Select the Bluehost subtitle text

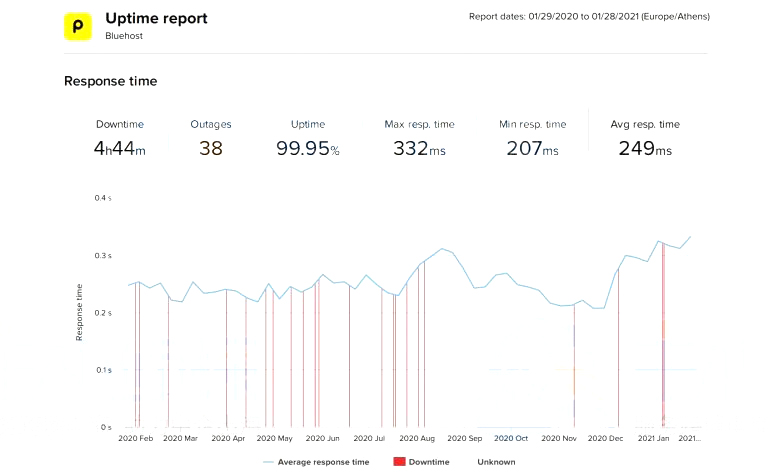(125, 36)
